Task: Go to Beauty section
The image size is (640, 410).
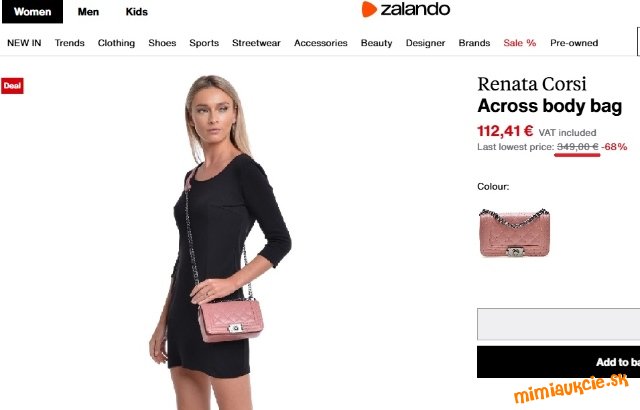Action: click(376, 43)
